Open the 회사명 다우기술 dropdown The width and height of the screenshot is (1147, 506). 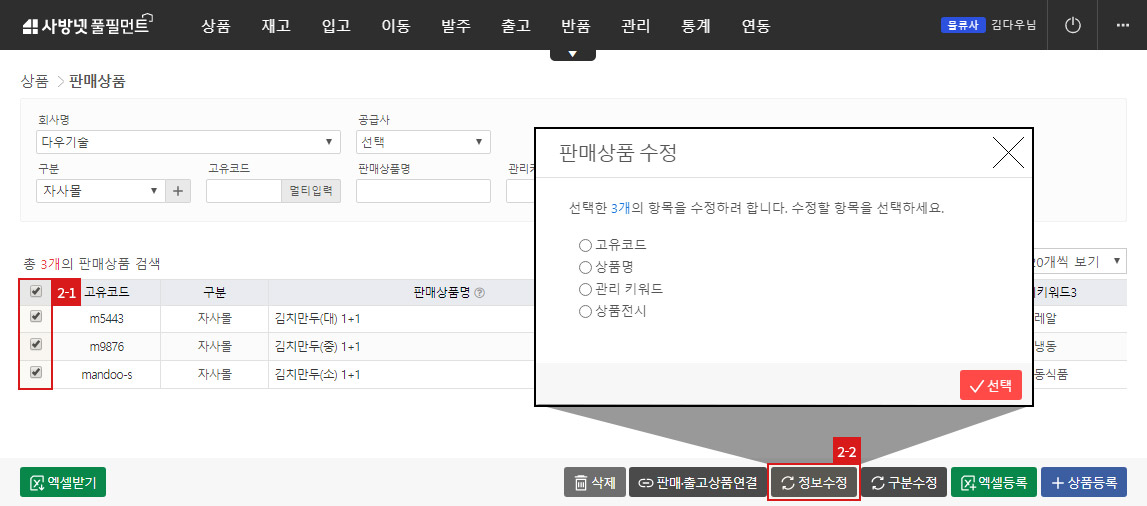coord(188,142)
